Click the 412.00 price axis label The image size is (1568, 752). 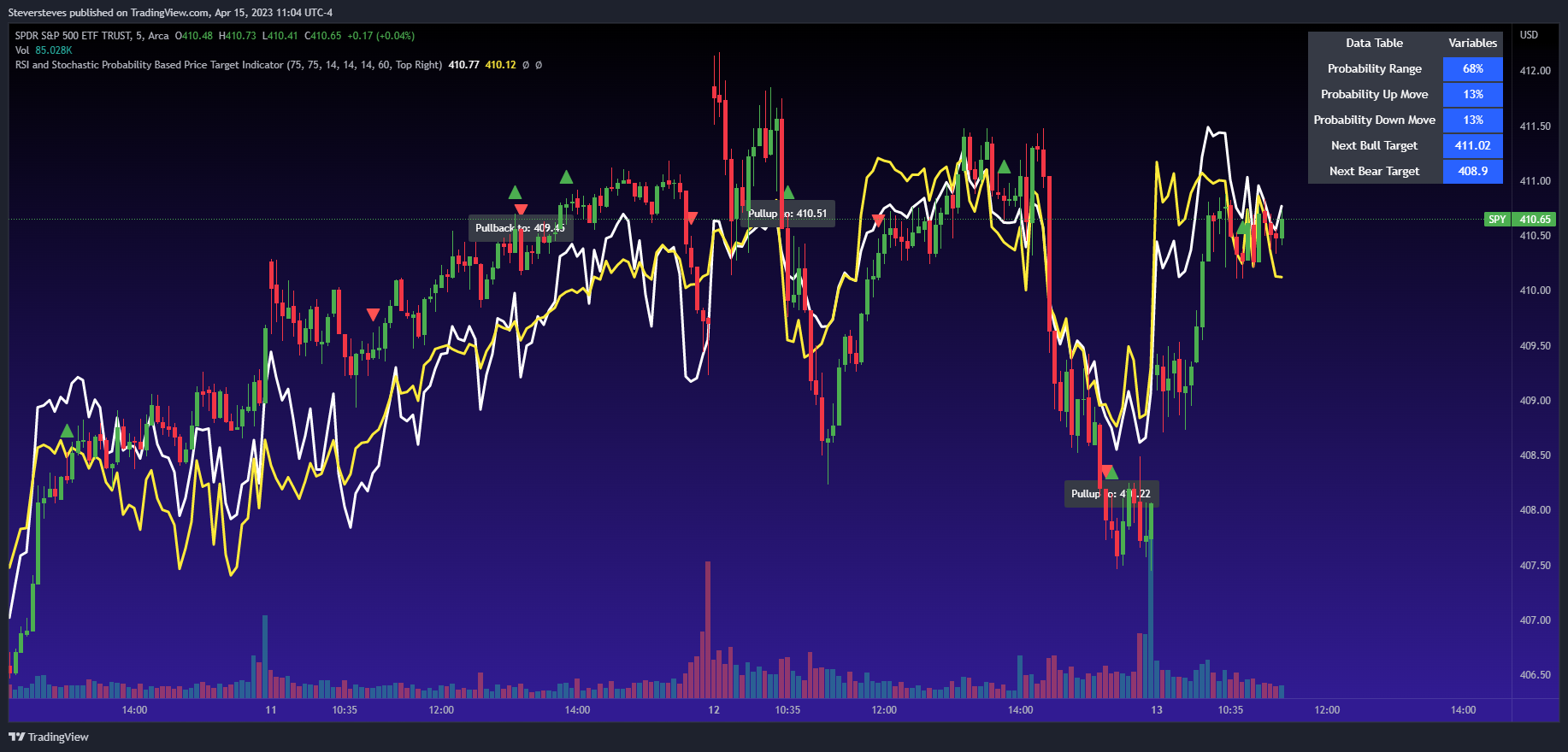[1535, 71]
